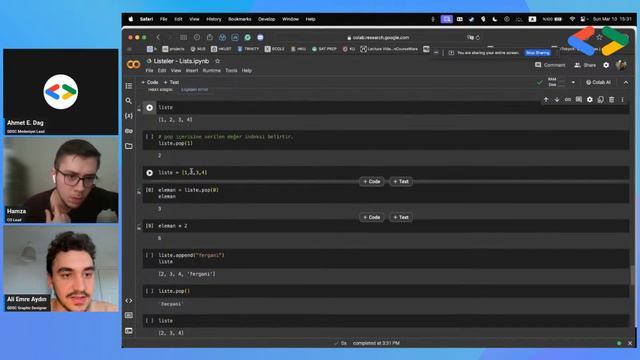
Task: Click Safari share icon
Action: click(x=210, y=37)
